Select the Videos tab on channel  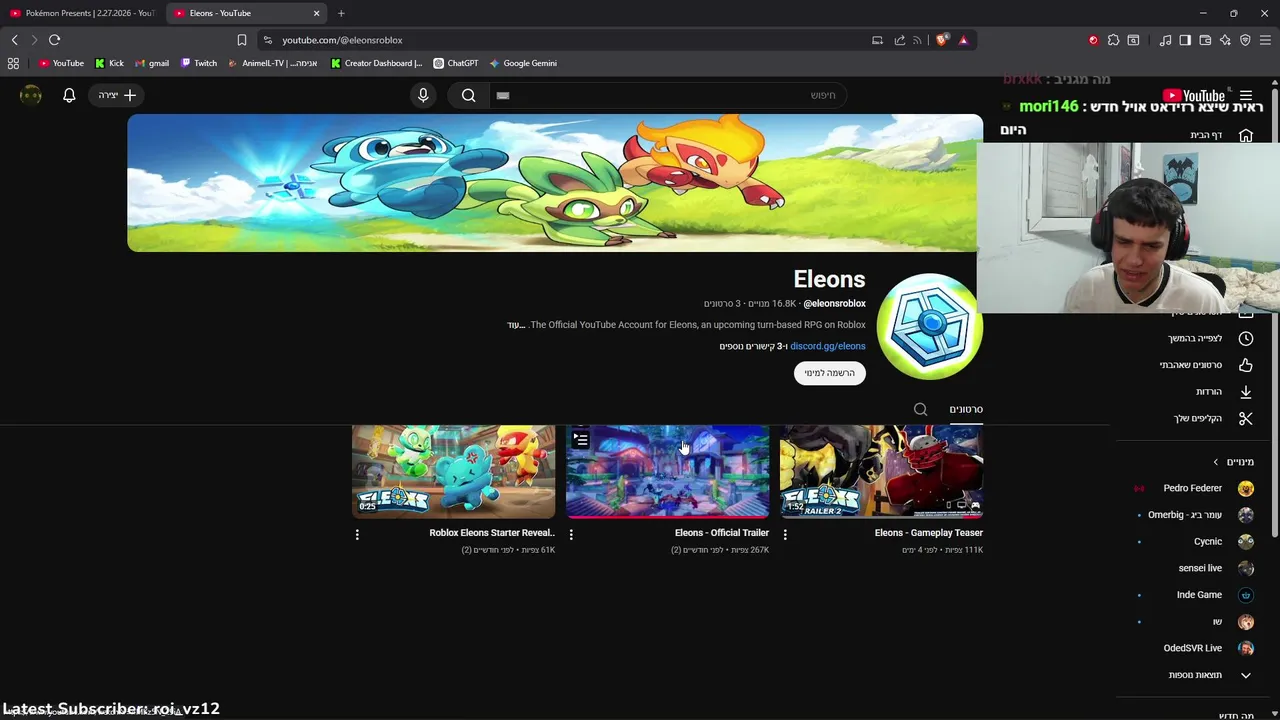966,409
